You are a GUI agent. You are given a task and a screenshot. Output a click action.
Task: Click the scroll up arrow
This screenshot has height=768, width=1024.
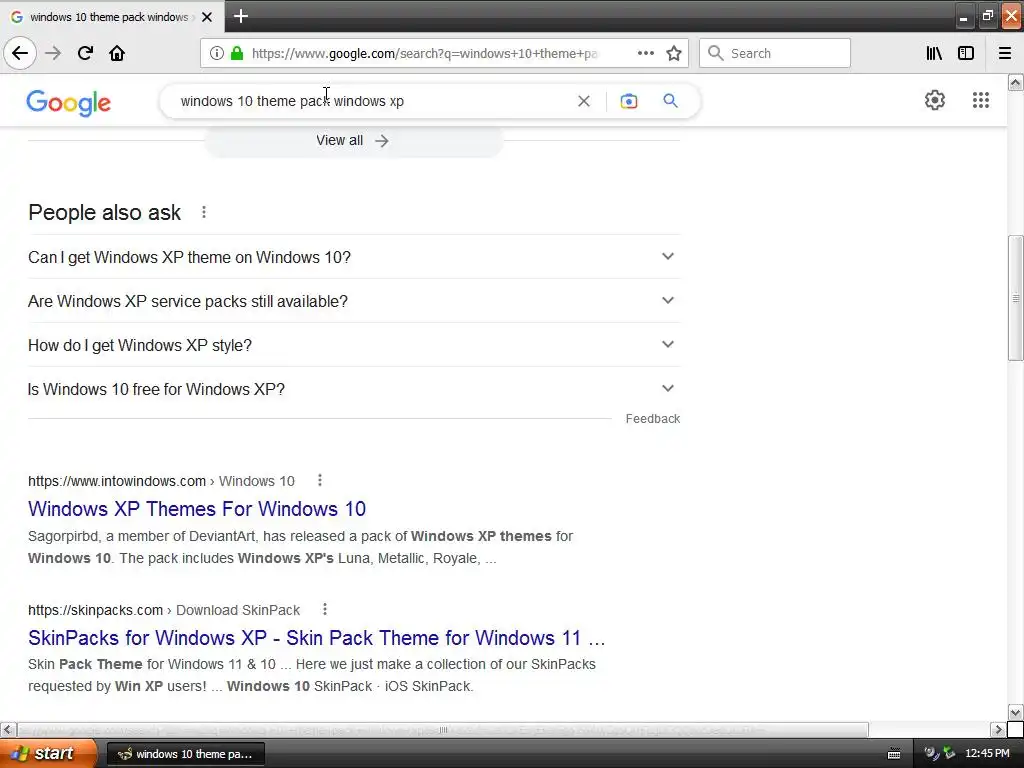(x=1016, y=82)
